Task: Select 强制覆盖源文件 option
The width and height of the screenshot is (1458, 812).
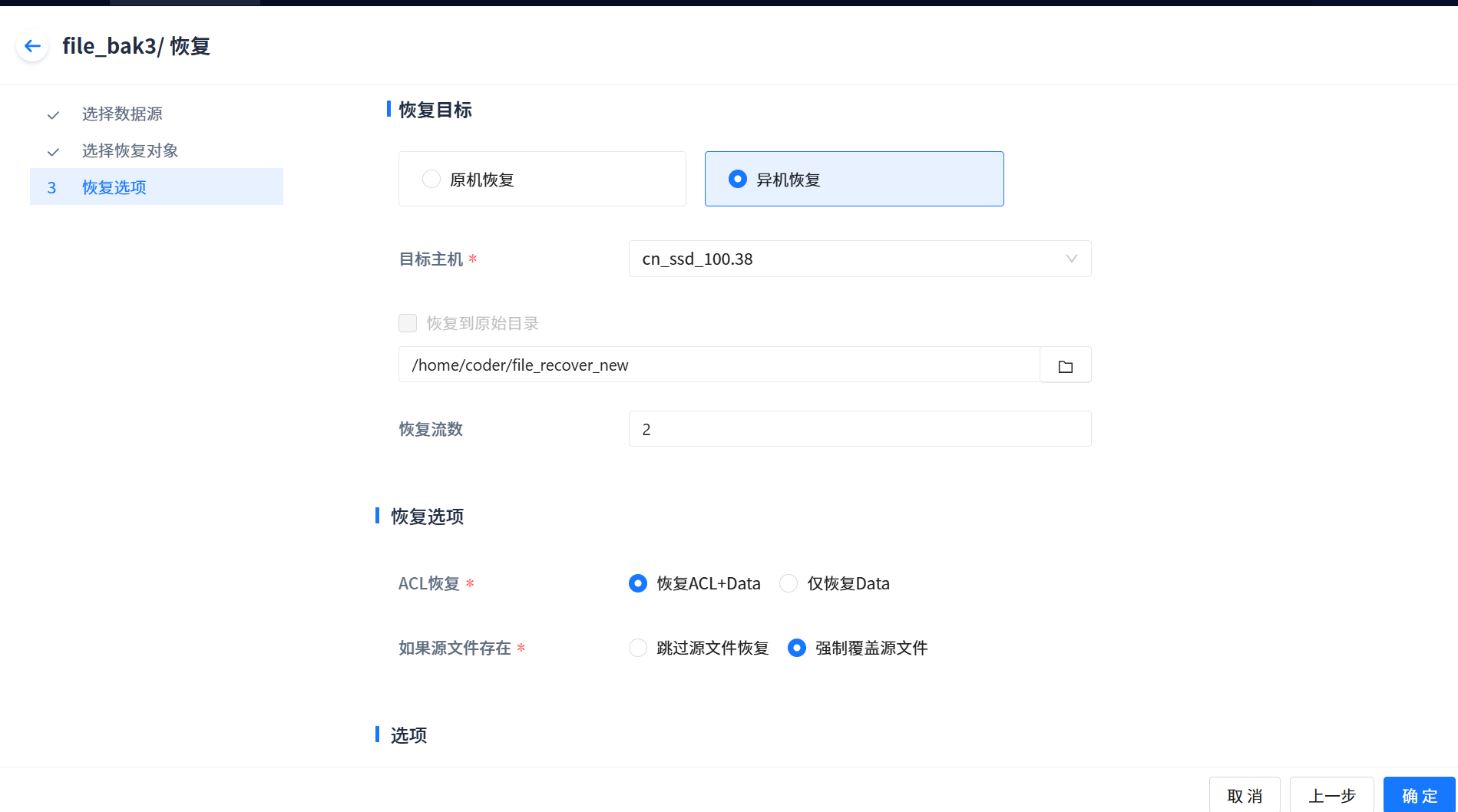Action: 797,648
